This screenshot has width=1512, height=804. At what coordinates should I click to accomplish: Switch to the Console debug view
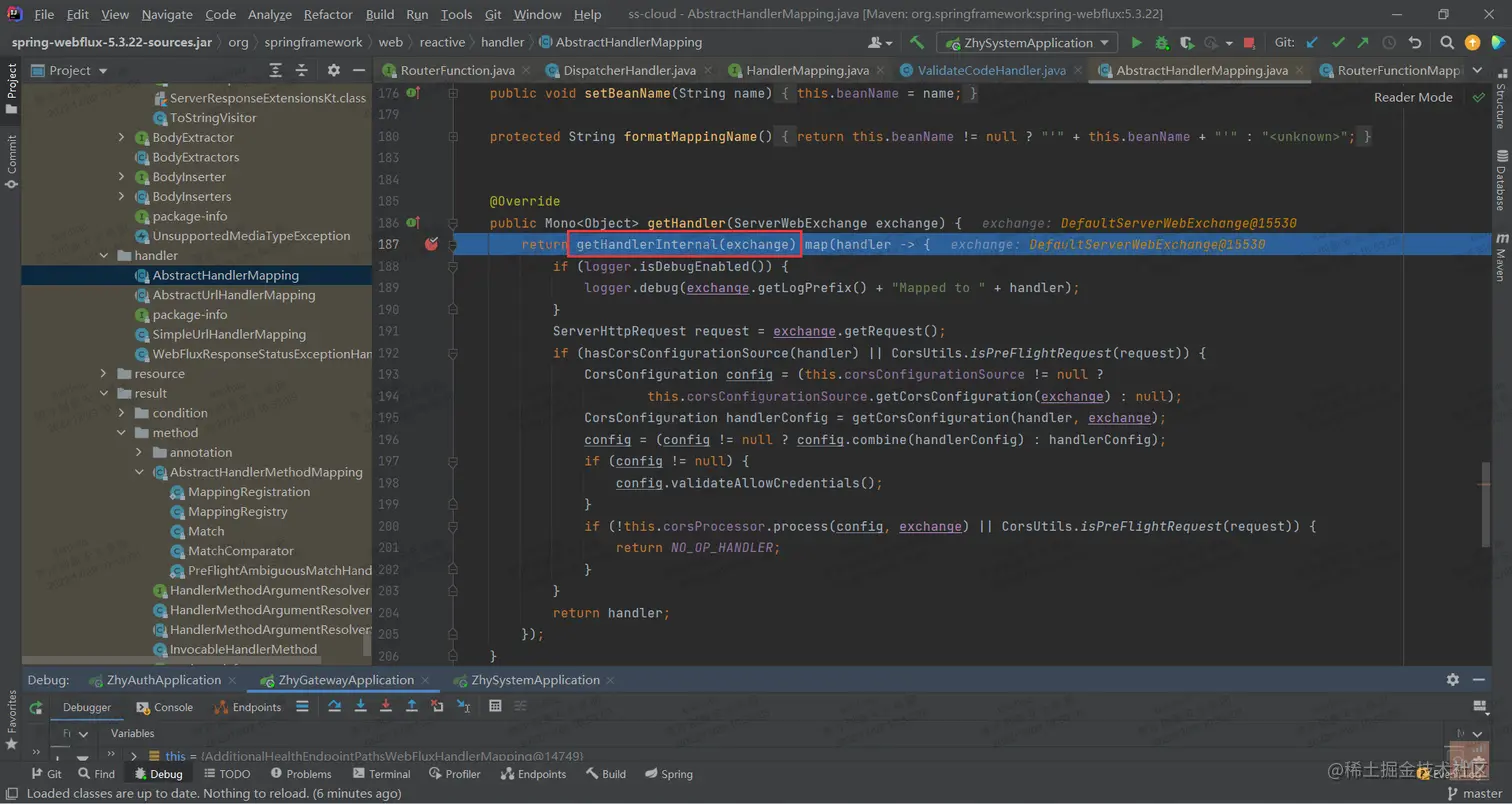172,707
